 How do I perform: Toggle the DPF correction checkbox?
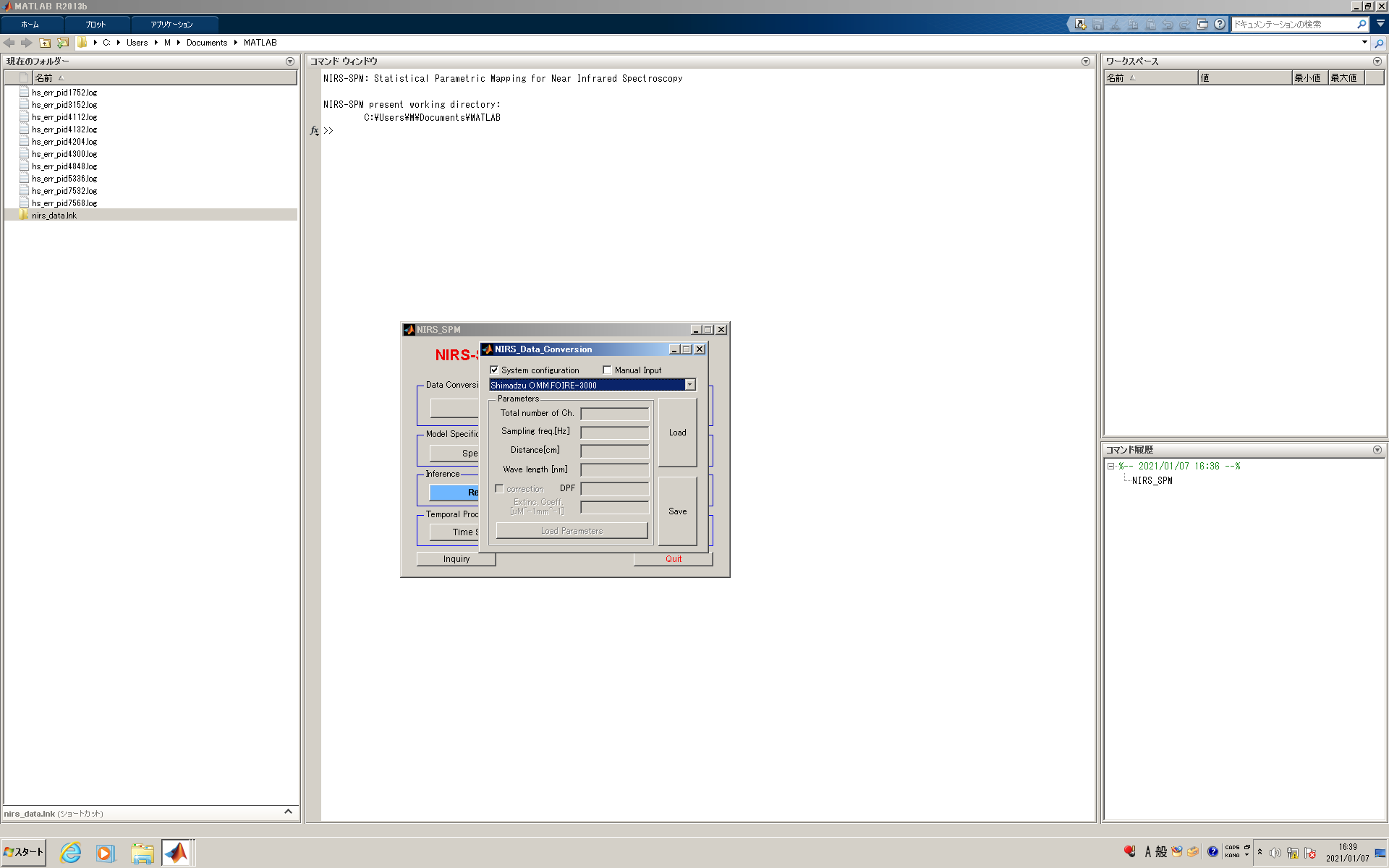tap(500, 489)
